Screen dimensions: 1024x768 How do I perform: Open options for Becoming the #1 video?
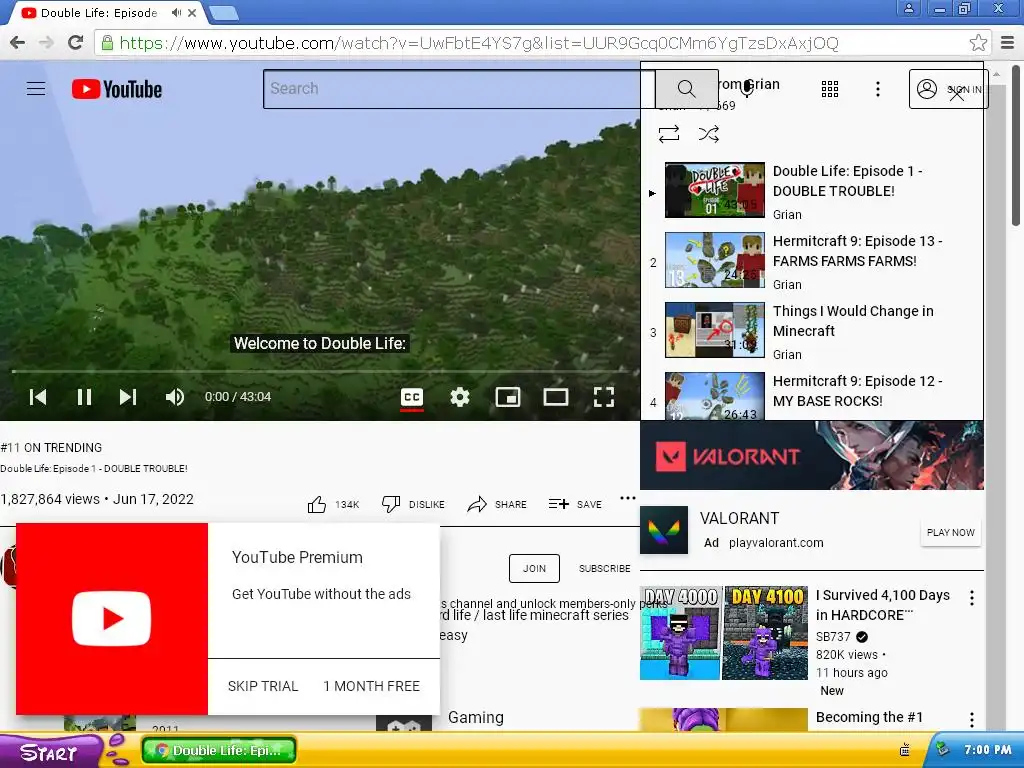pos(972,720)
